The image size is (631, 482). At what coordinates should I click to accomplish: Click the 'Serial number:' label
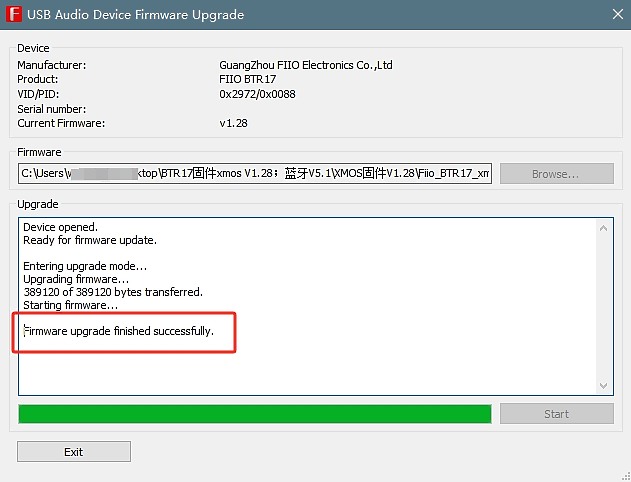tap(52, 109)
